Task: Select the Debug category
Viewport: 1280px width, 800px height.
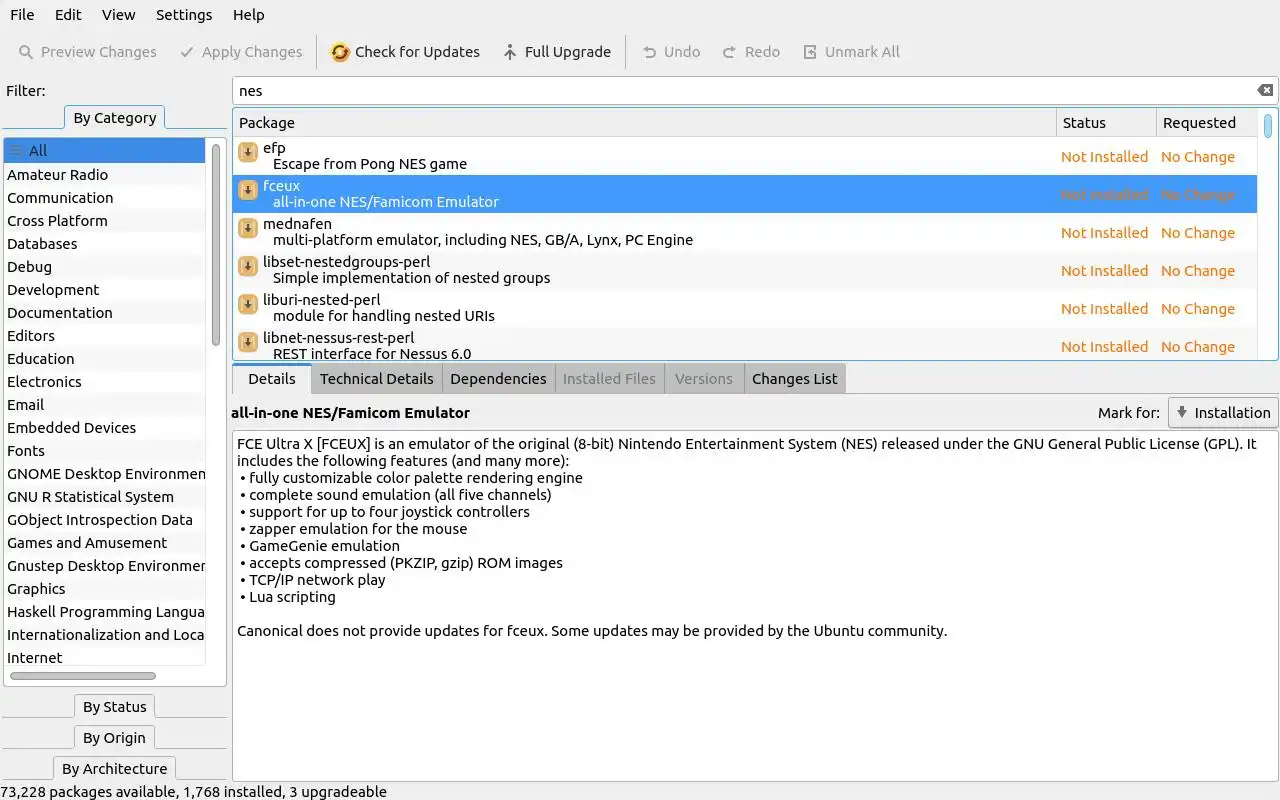Action: (x=104, y=267)
